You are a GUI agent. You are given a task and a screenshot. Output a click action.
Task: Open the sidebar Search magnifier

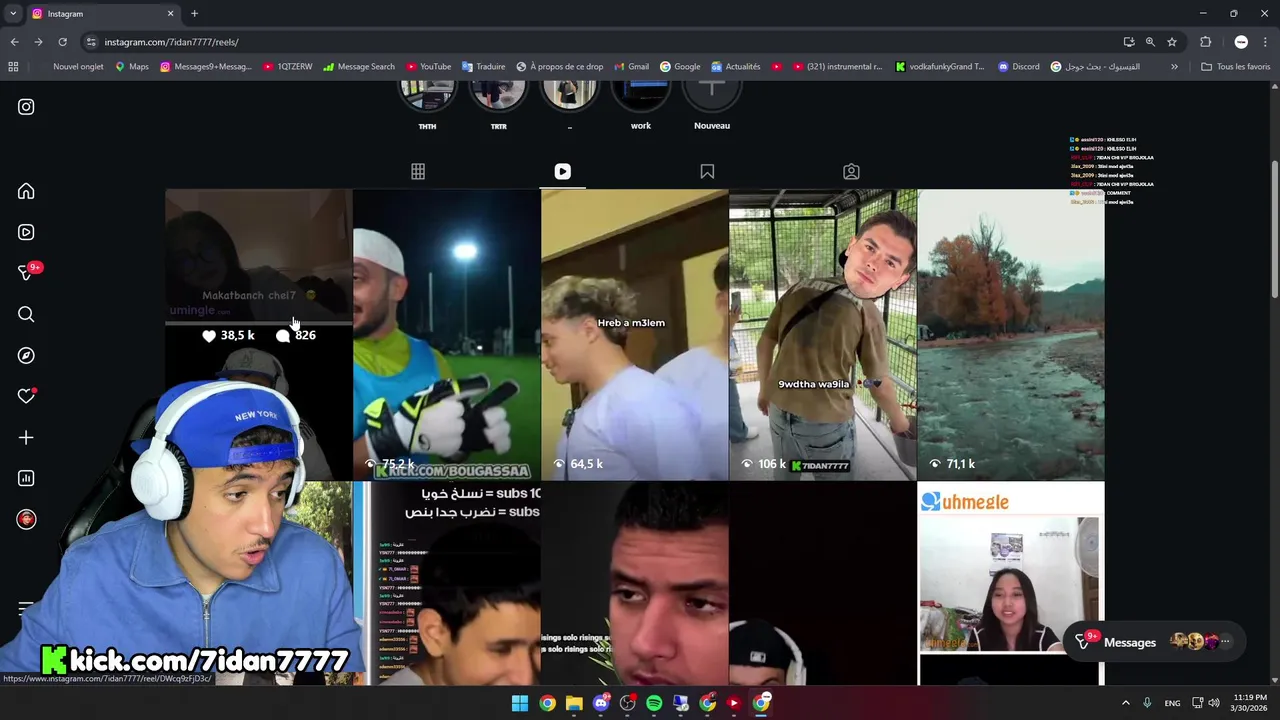click(x=26, y=314)
